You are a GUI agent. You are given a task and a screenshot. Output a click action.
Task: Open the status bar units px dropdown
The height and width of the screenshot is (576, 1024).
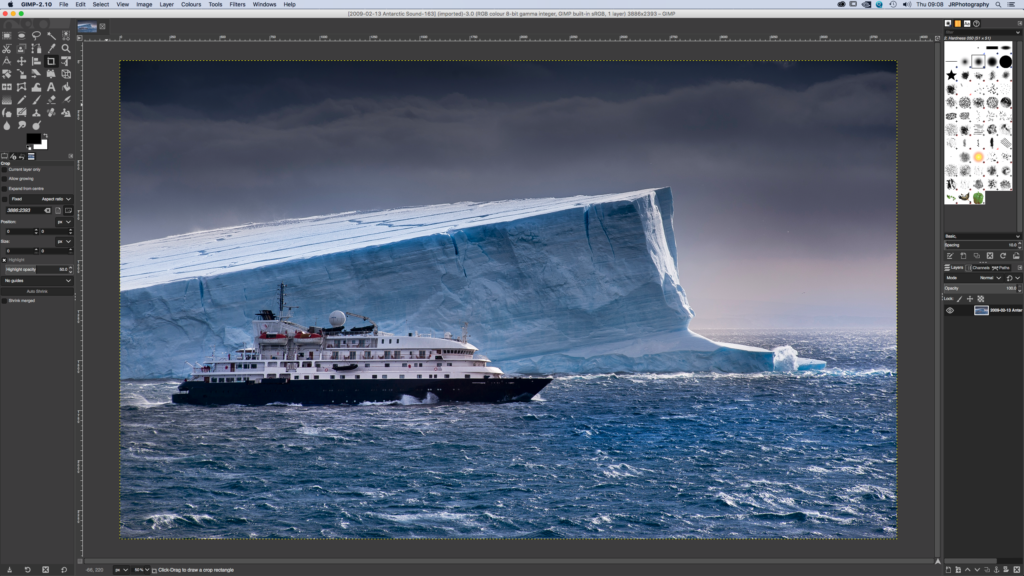pos(121,569)
